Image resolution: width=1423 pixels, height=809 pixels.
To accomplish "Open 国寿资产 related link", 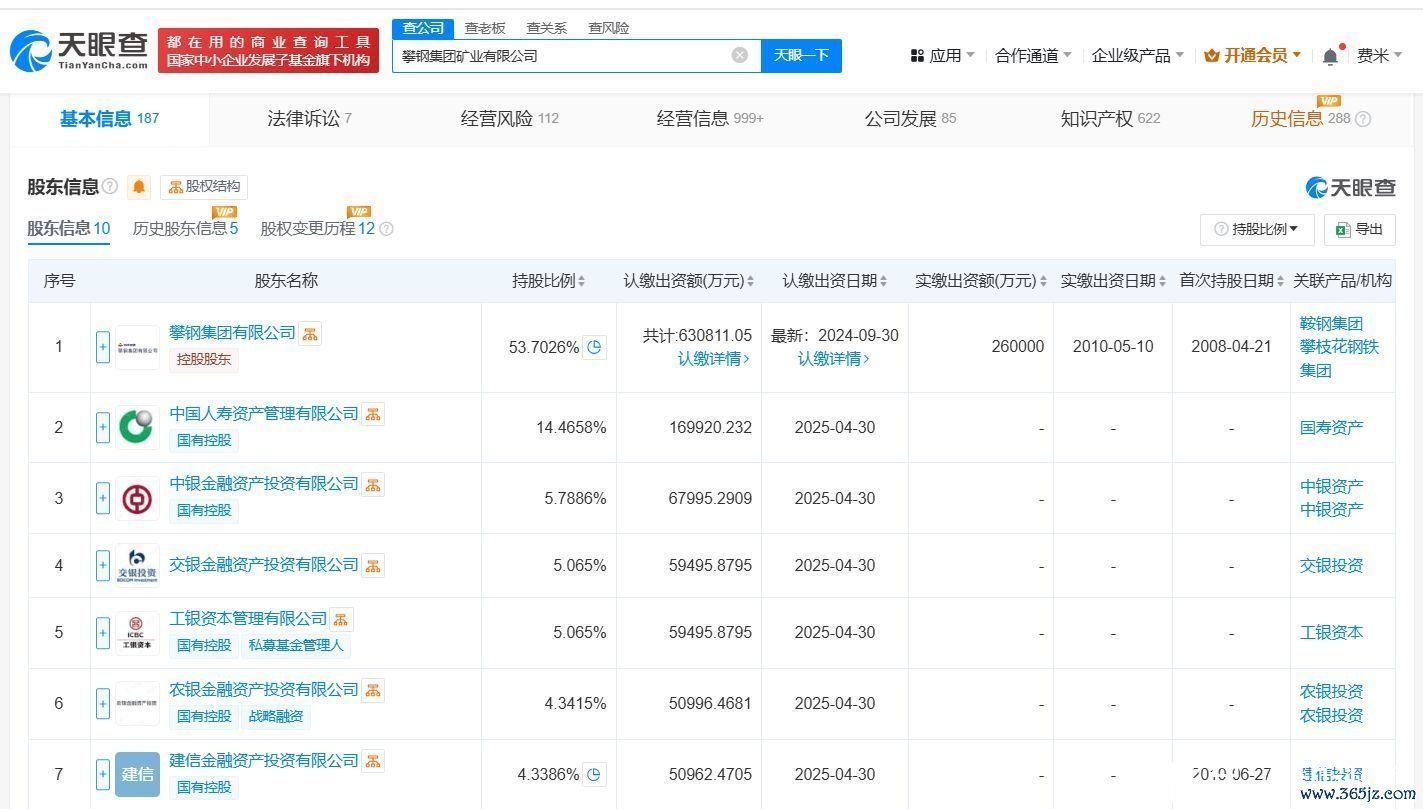I will click(1331, 428).
